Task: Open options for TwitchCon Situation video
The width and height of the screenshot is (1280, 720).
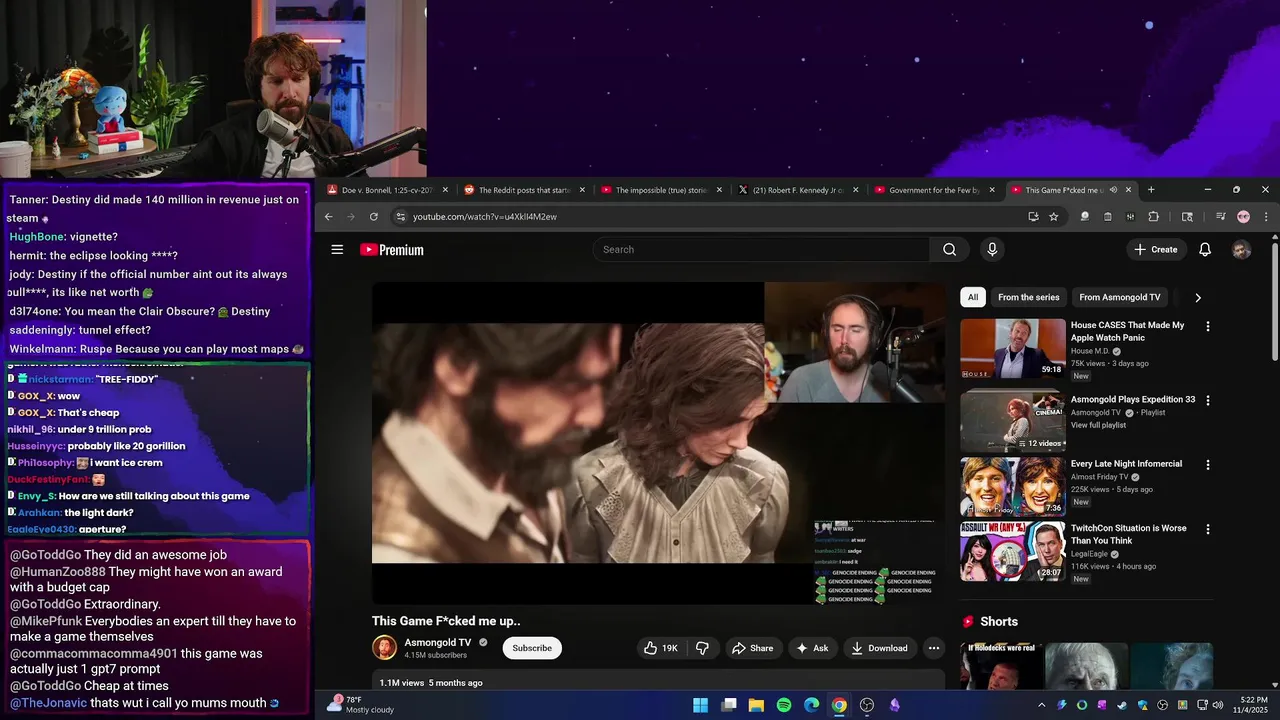Action: coord(1208,529)
